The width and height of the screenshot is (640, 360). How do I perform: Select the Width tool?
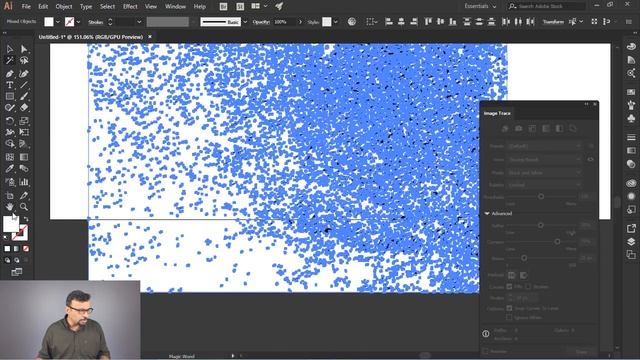[10, 132]
